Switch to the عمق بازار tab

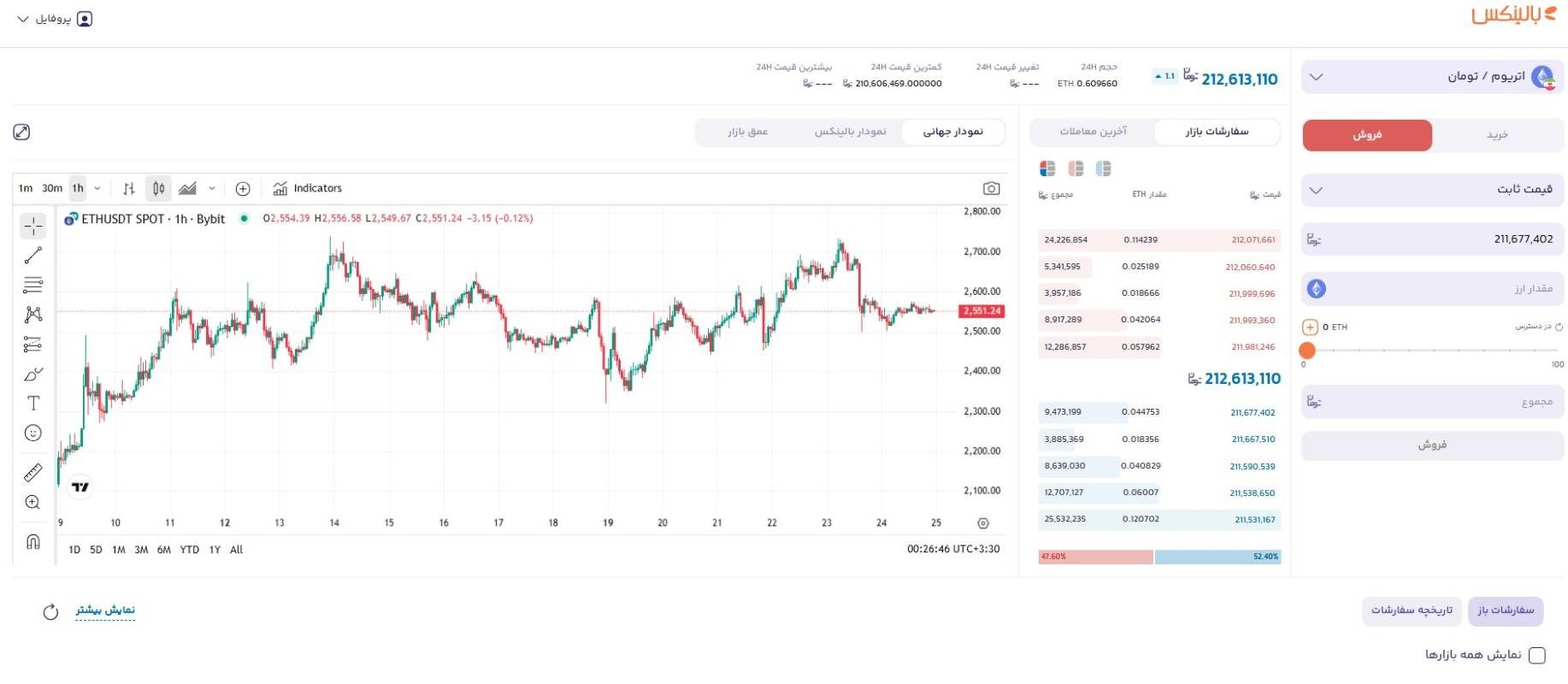[x=747, y=132]
